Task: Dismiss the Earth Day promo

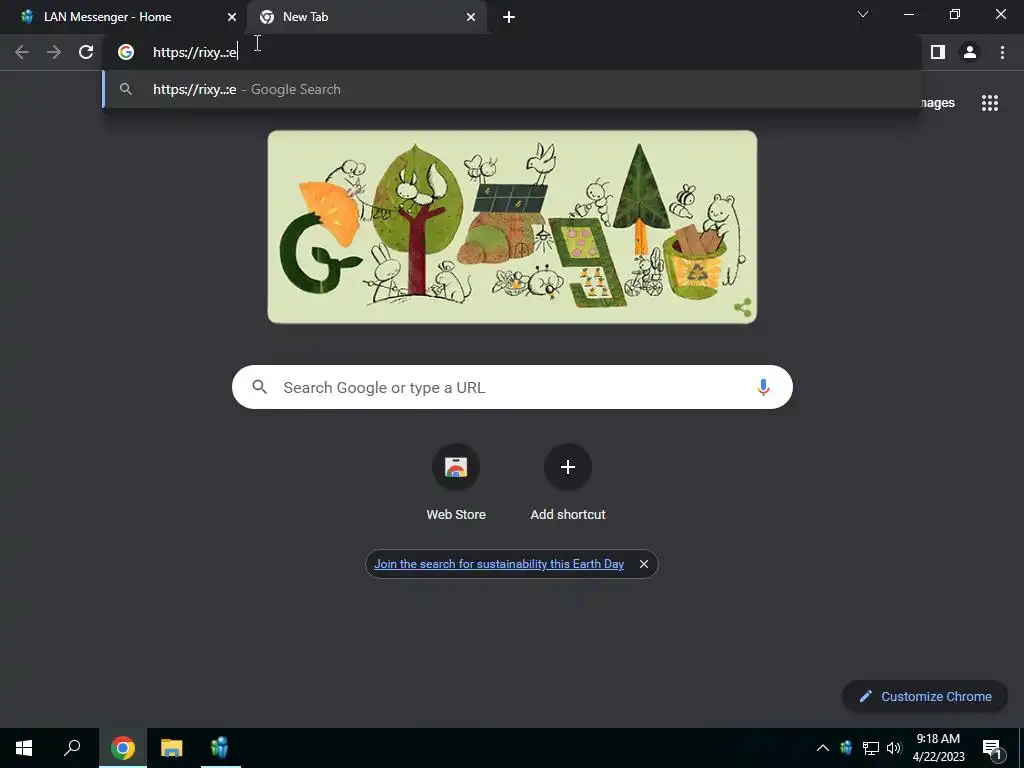Action: 643,564
